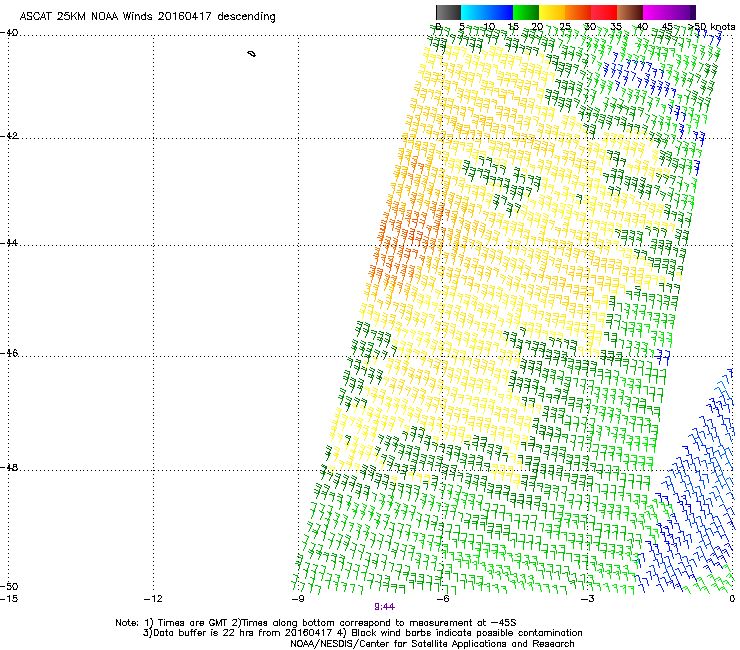Click the '-48' latitude axis label
This screenshot has height=650, width=740.
[9, 467]
